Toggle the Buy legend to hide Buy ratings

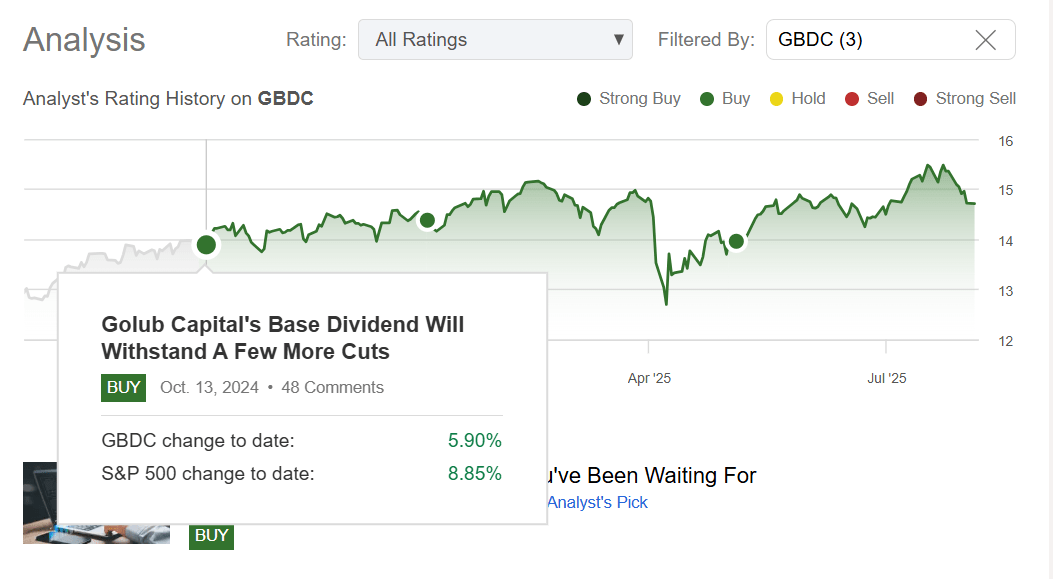(709, 98)
